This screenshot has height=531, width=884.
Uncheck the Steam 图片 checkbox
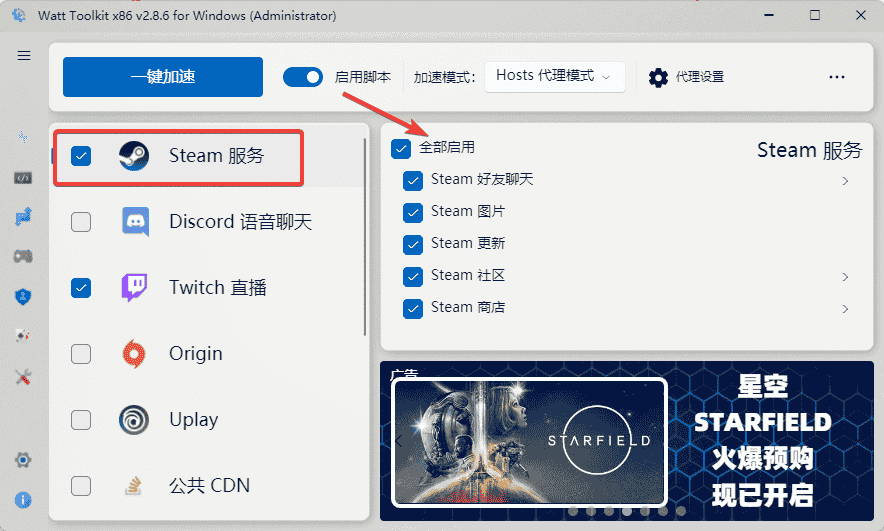click(413, 213)
